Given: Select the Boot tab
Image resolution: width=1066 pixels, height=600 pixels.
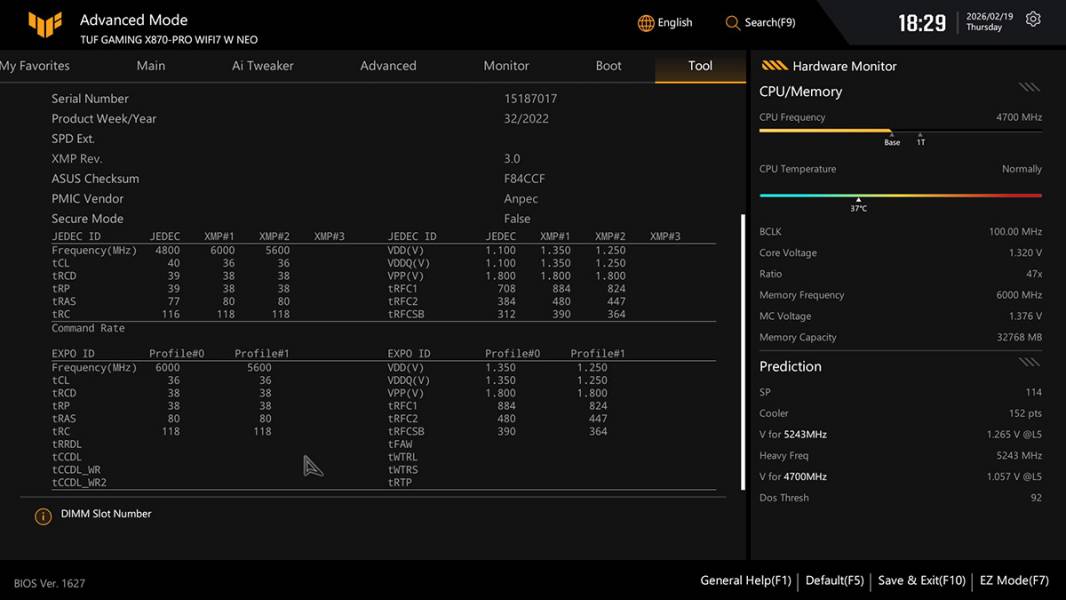Looking at the screenshot, I should pyautogui.click(x=608, y=66).
